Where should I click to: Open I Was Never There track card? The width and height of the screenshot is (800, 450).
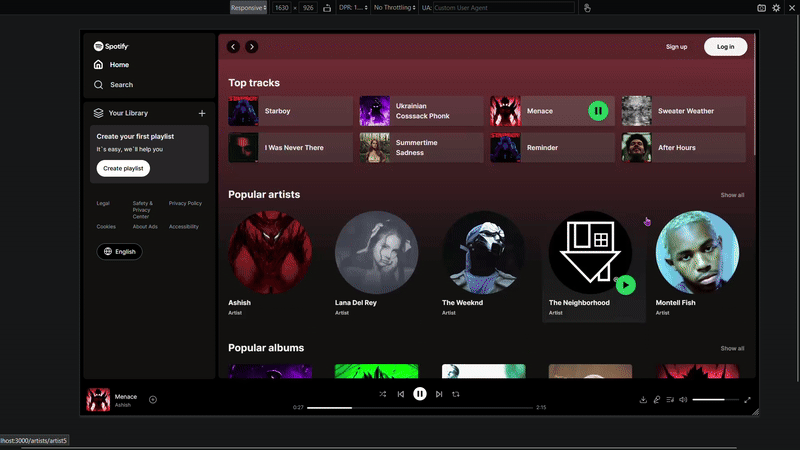pos(290,147)
